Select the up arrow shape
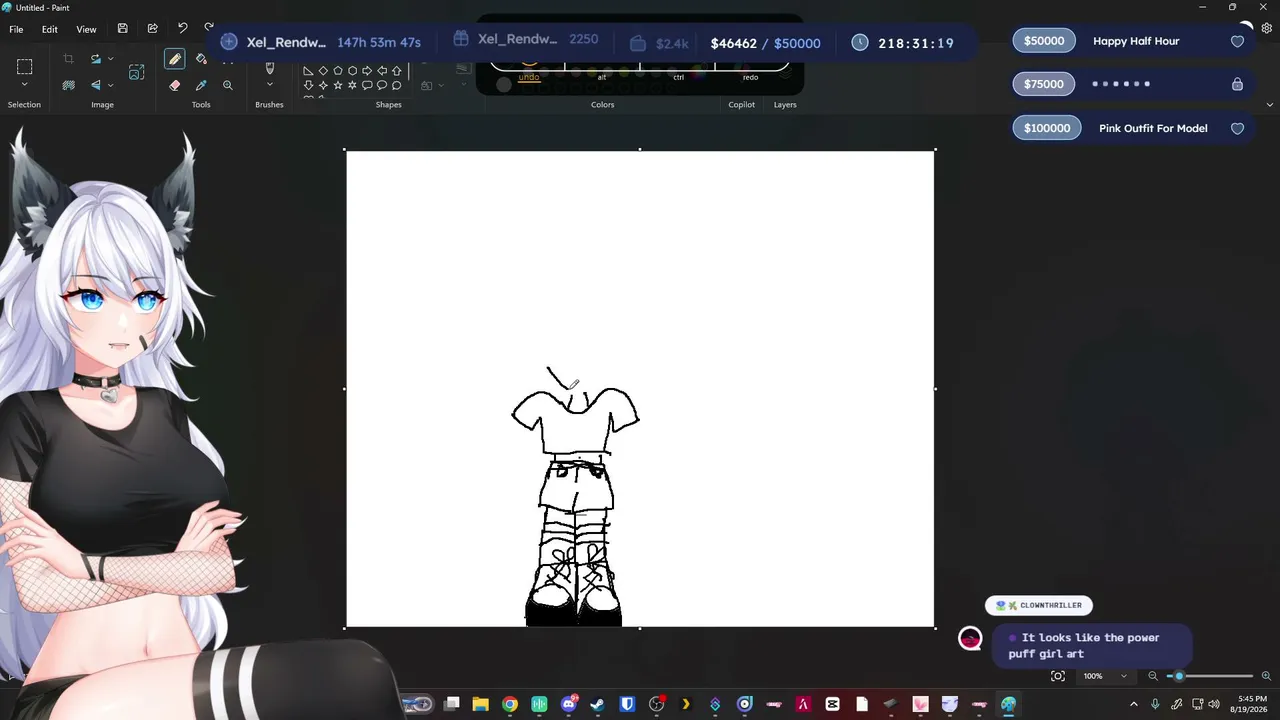This screenshot has width=1280, height=720. tap(397, 71)
